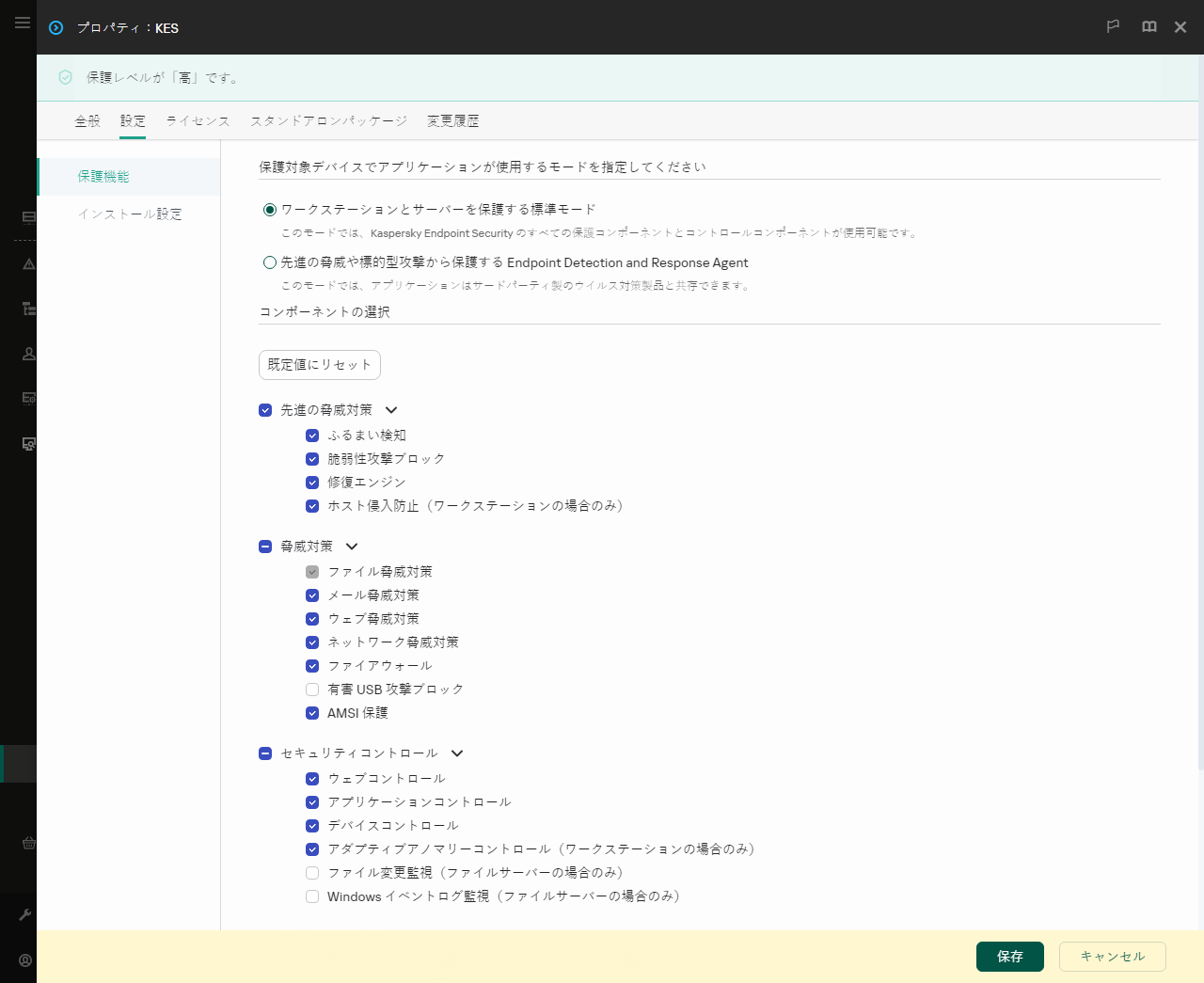Image resolution: width=1204 pixels, height=983 pixels.
Task: Click the shopping basket sidebar icon
Action: click(28, 843)
